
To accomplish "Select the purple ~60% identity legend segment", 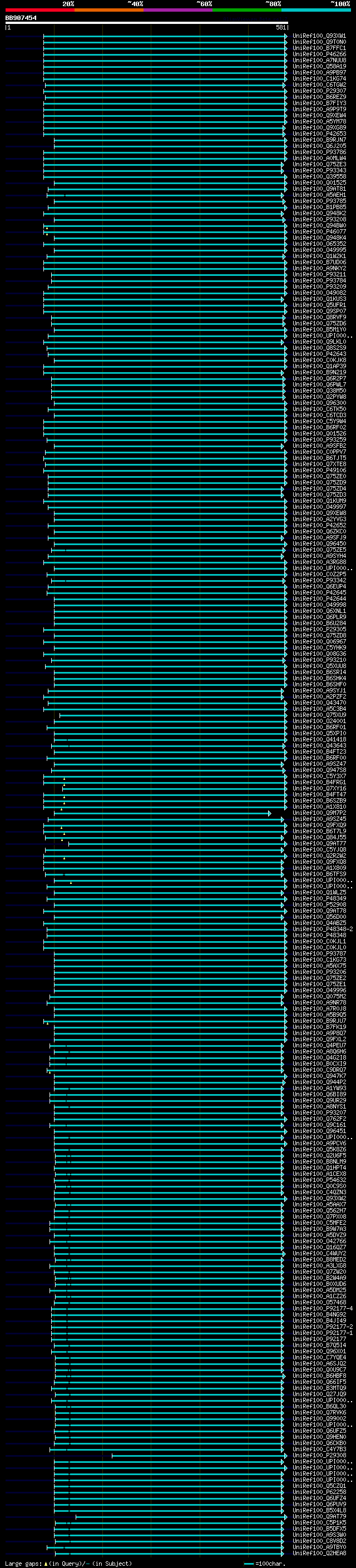I will 177,10.
